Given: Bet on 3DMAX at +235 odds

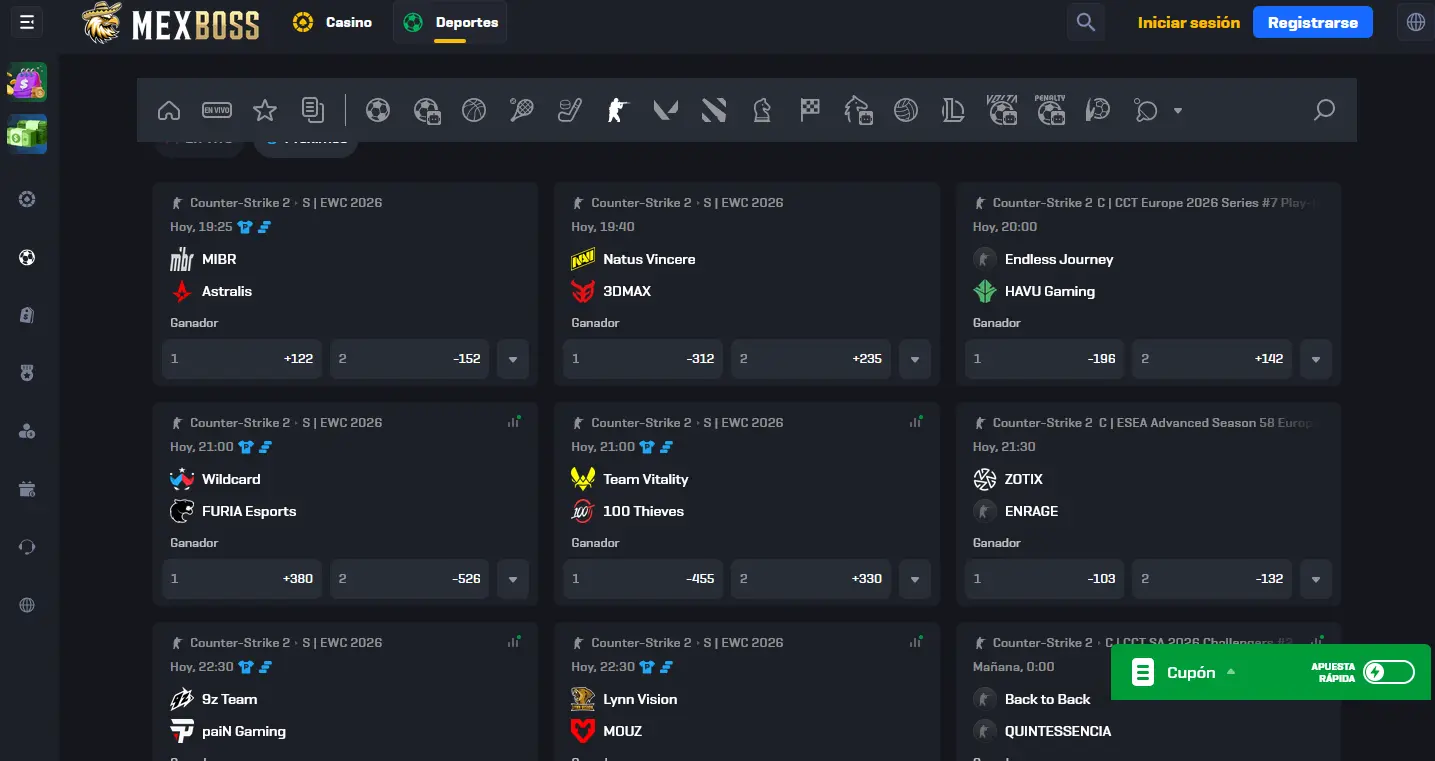Looking at the screenshot, I should [x=811, y=359].
